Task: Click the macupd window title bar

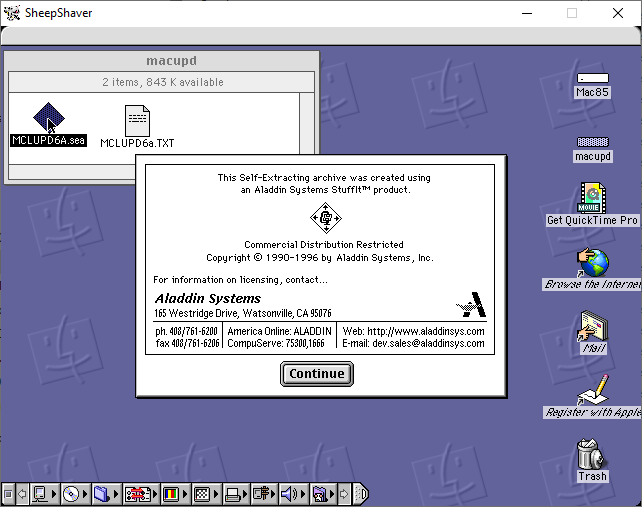Action: 162,61
